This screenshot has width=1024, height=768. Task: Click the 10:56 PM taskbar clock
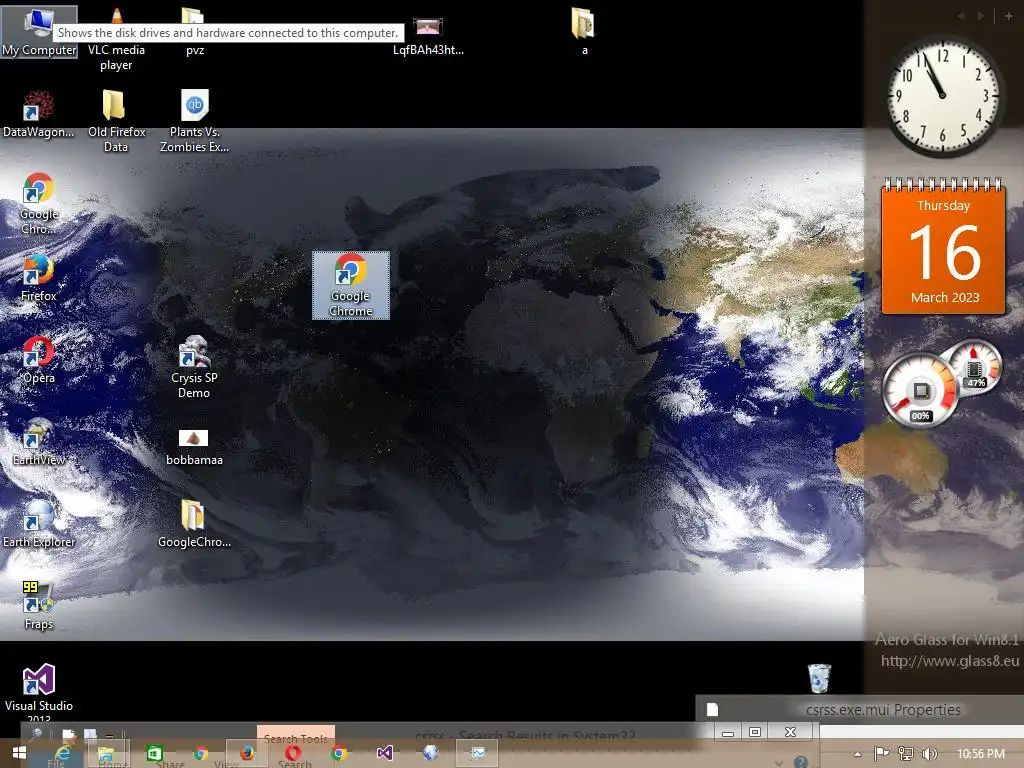(x=980, y=754)
